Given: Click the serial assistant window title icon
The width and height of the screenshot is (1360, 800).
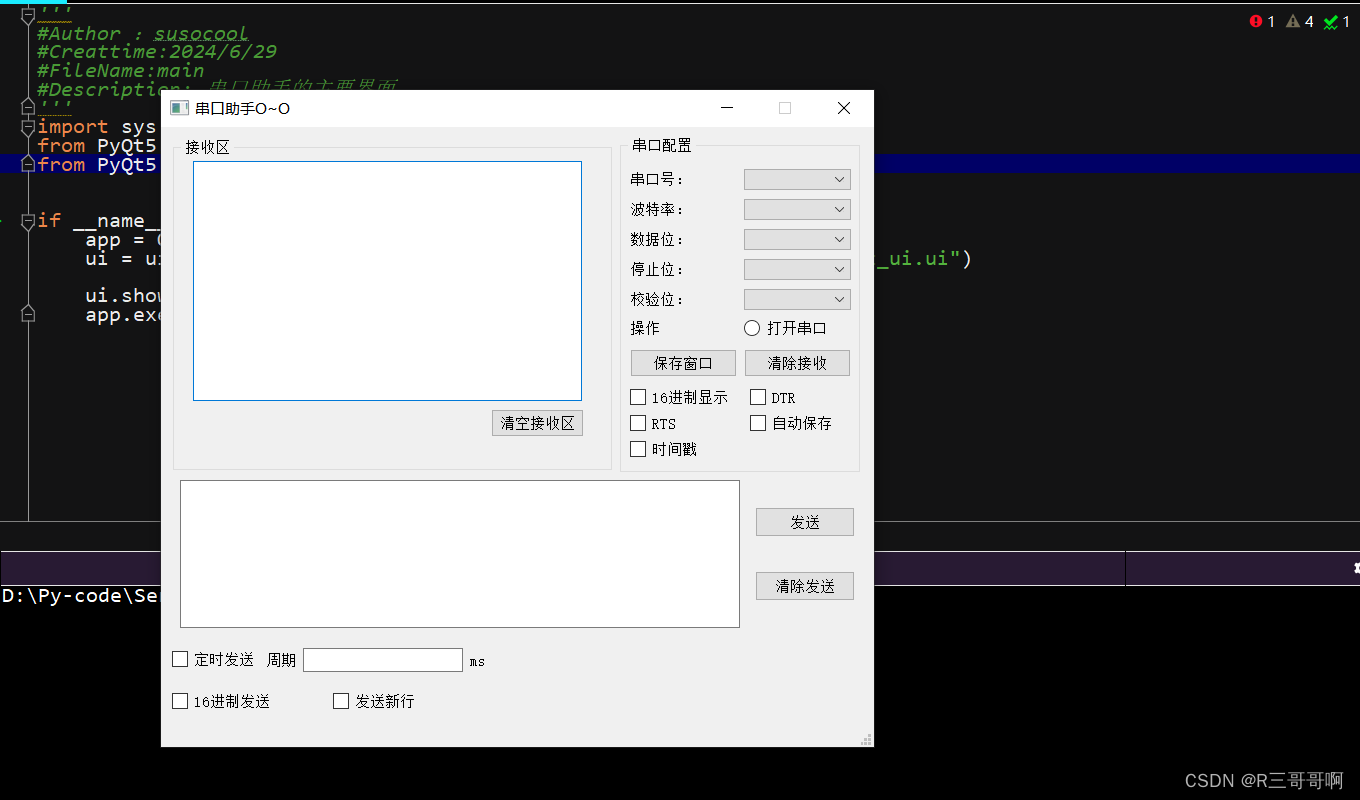Looking at the screenshot, I should click(179, 108).
